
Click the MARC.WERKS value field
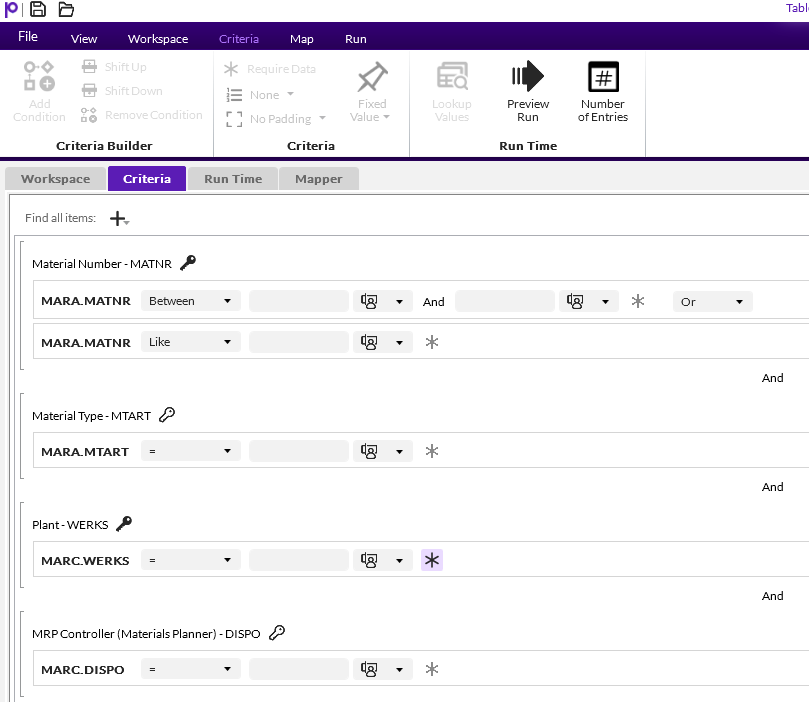[299, 560]
